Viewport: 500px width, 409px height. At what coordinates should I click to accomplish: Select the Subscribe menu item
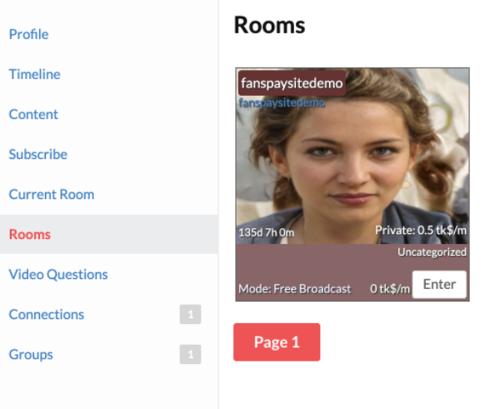click(x=38, y=154)
